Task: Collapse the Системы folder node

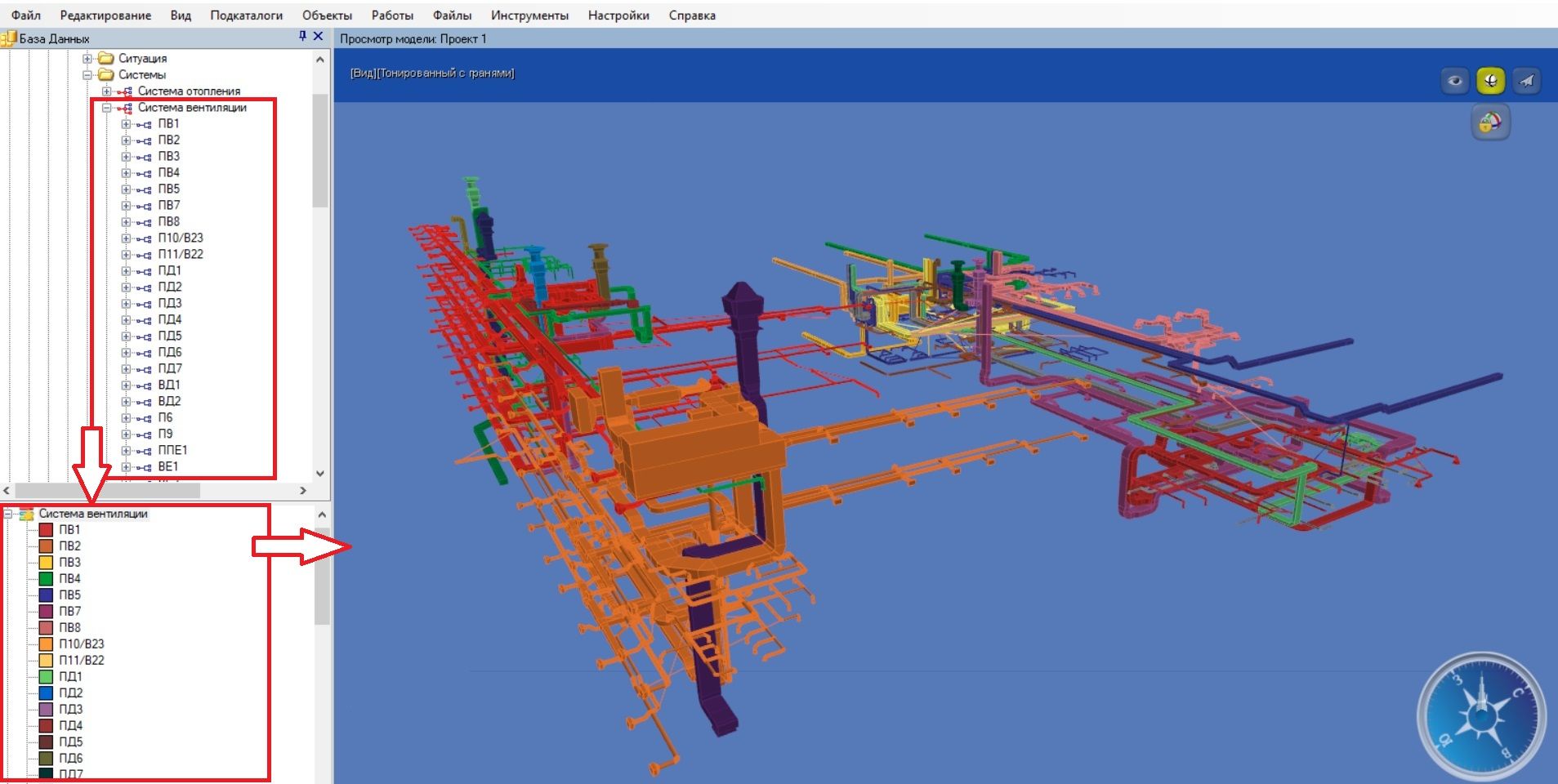Action: click(x=87, y=74)
